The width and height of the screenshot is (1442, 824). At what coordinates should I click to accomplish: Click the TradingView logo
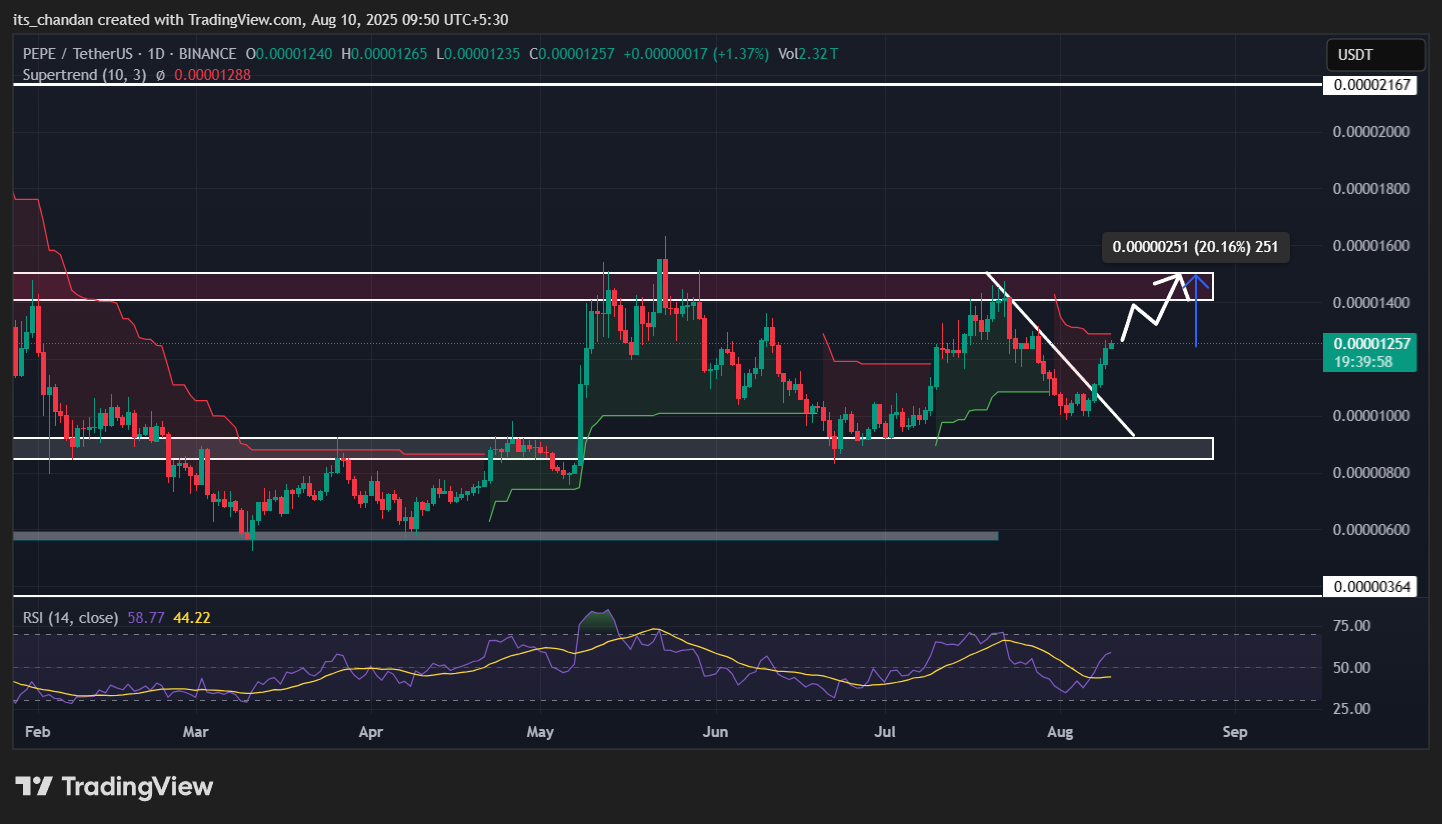click(114, 787)
